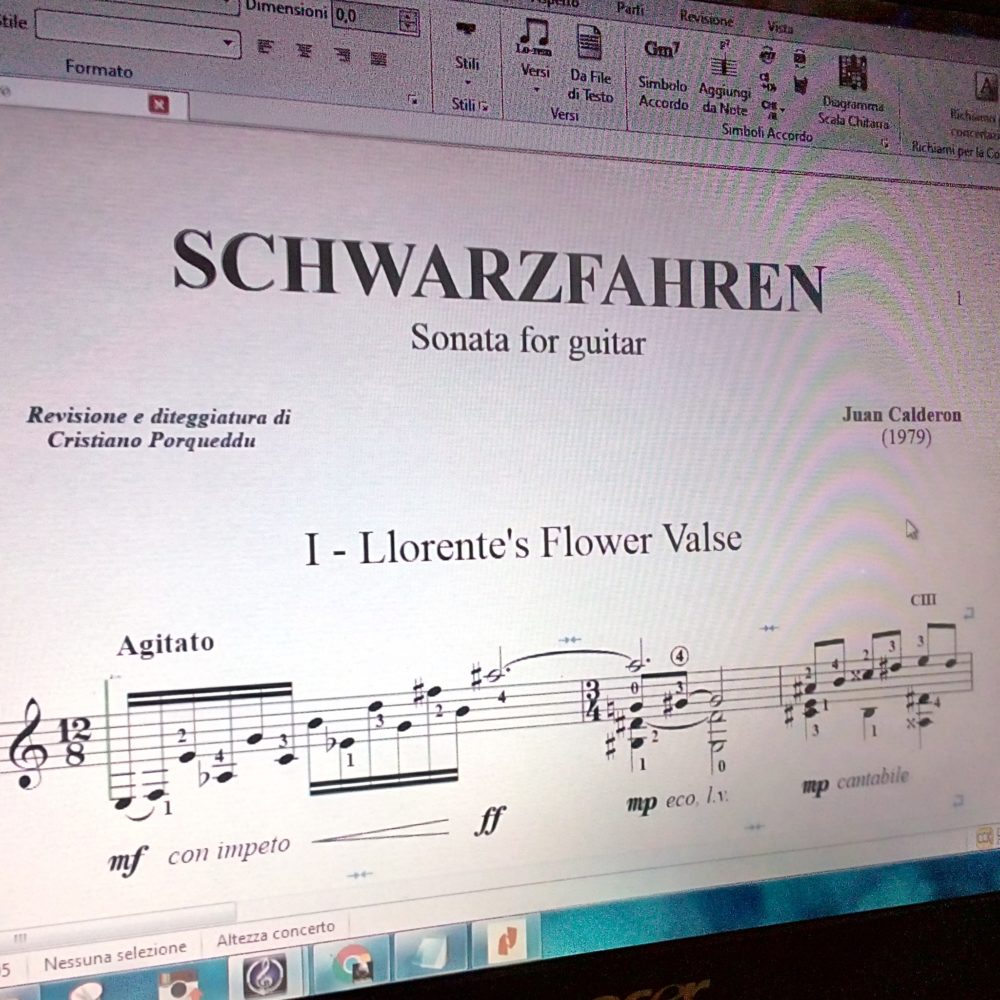The image size is (1000, 1000).
Task: Open the white document app in taskbar
Action: (x=433, y=953)
